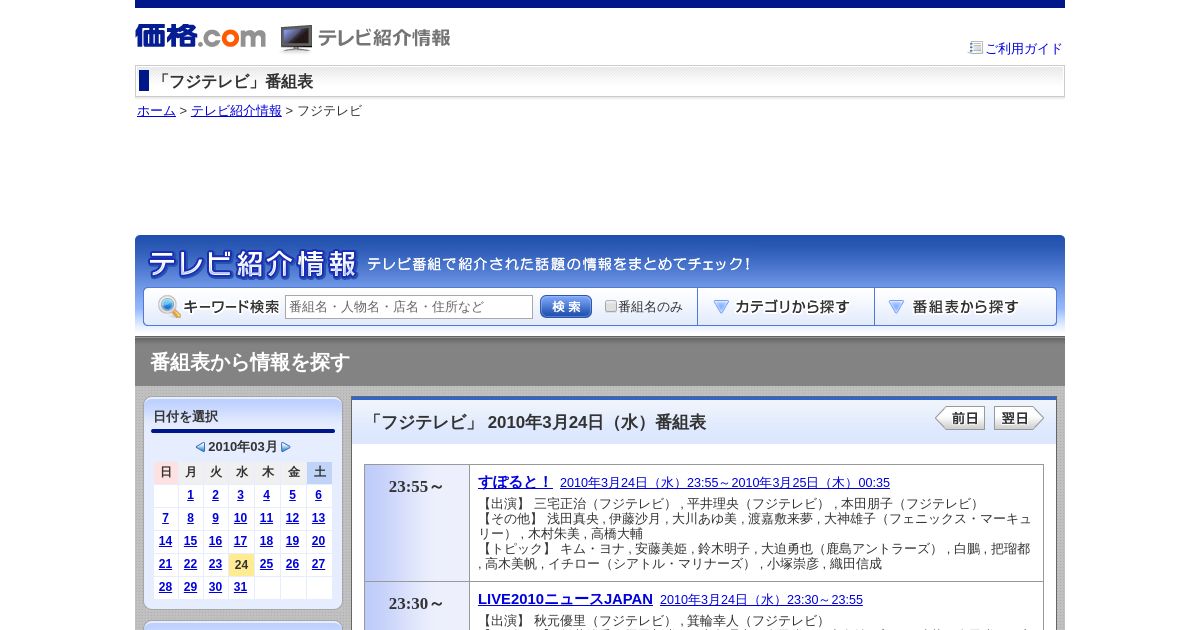Open the LIVE2010ニュースJAPAN 23:30～23:55 time link
Viewport: 1200px width, 630px height.
(761, 600)
